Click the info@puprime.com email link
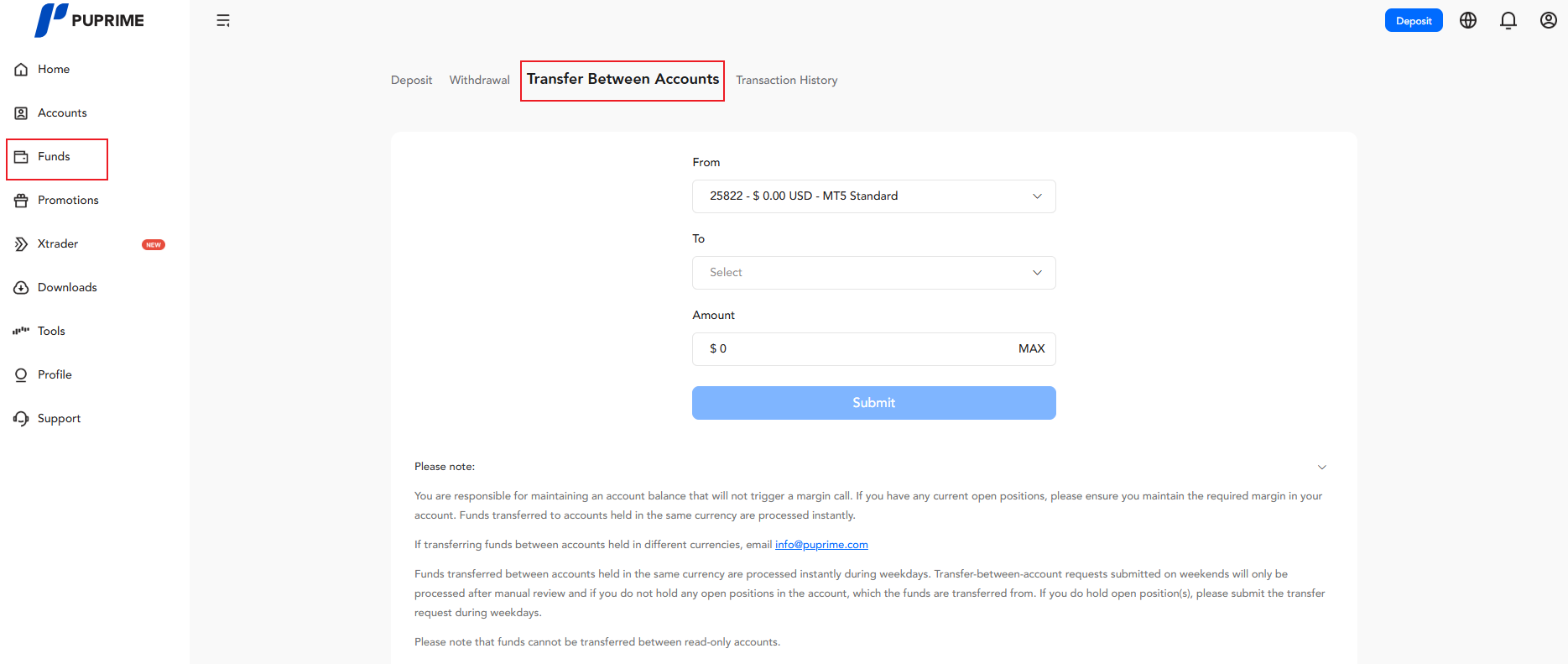 point(821,545)
